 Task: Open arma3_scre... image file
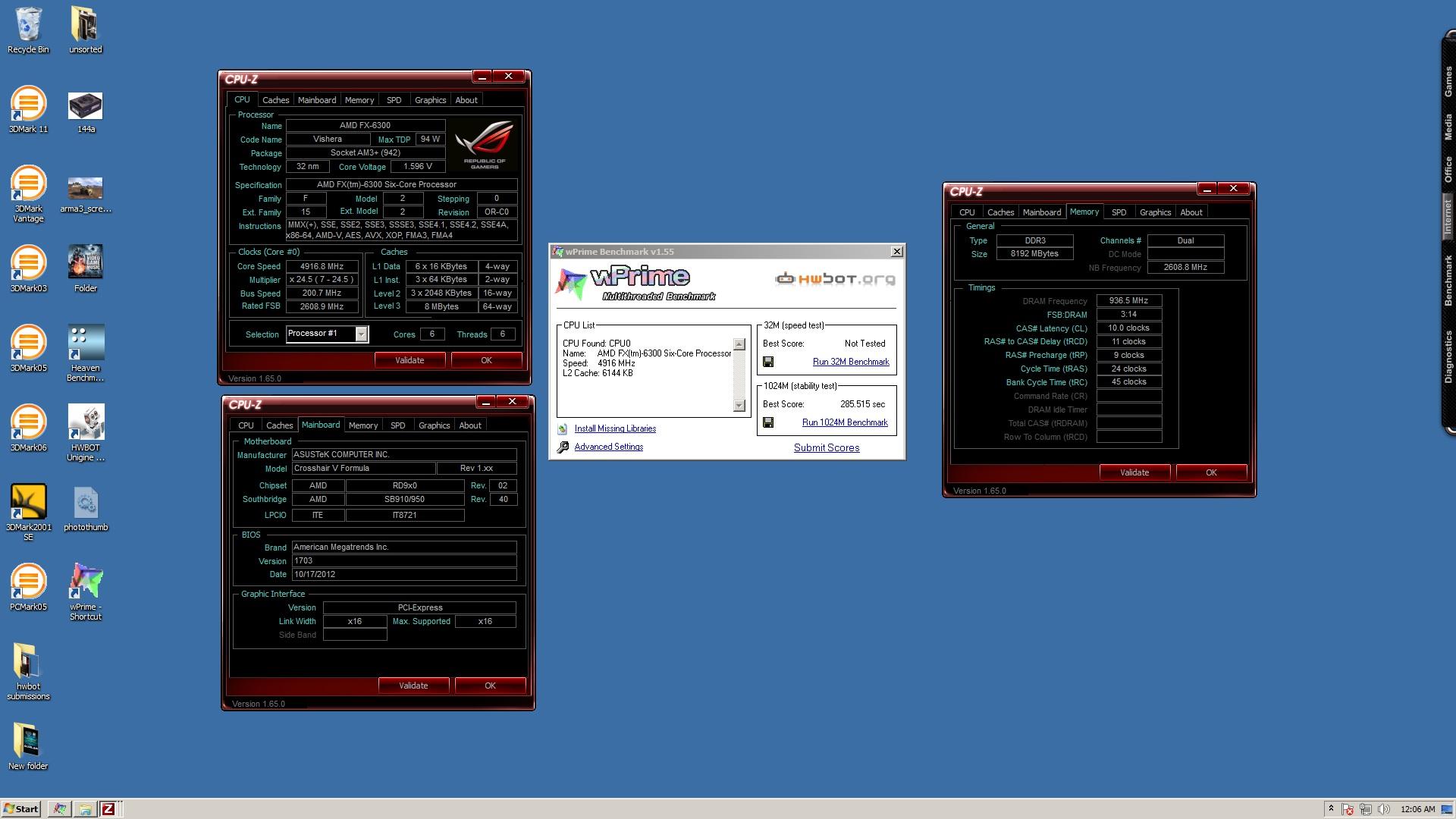coord(86,194)
